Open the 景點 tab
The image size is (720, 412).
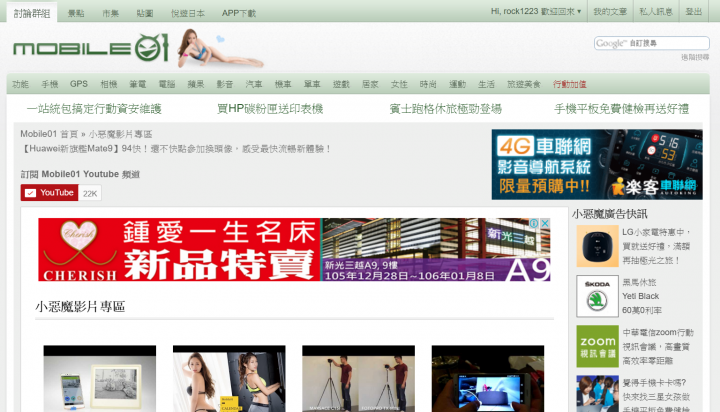coord(76,13)
